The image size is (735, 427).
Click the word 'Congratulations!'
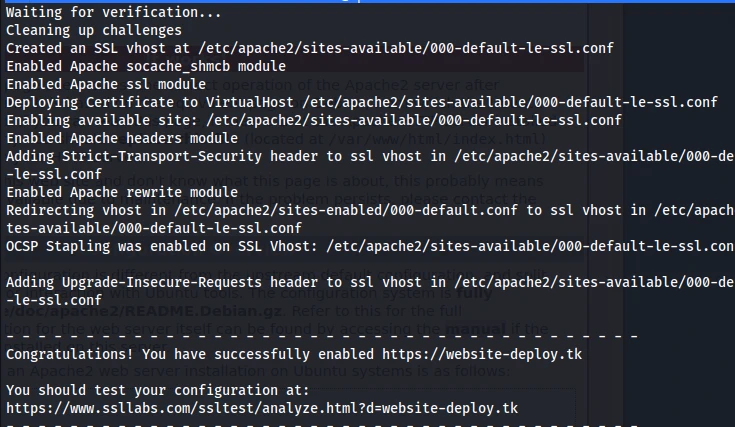click(72, 354)
